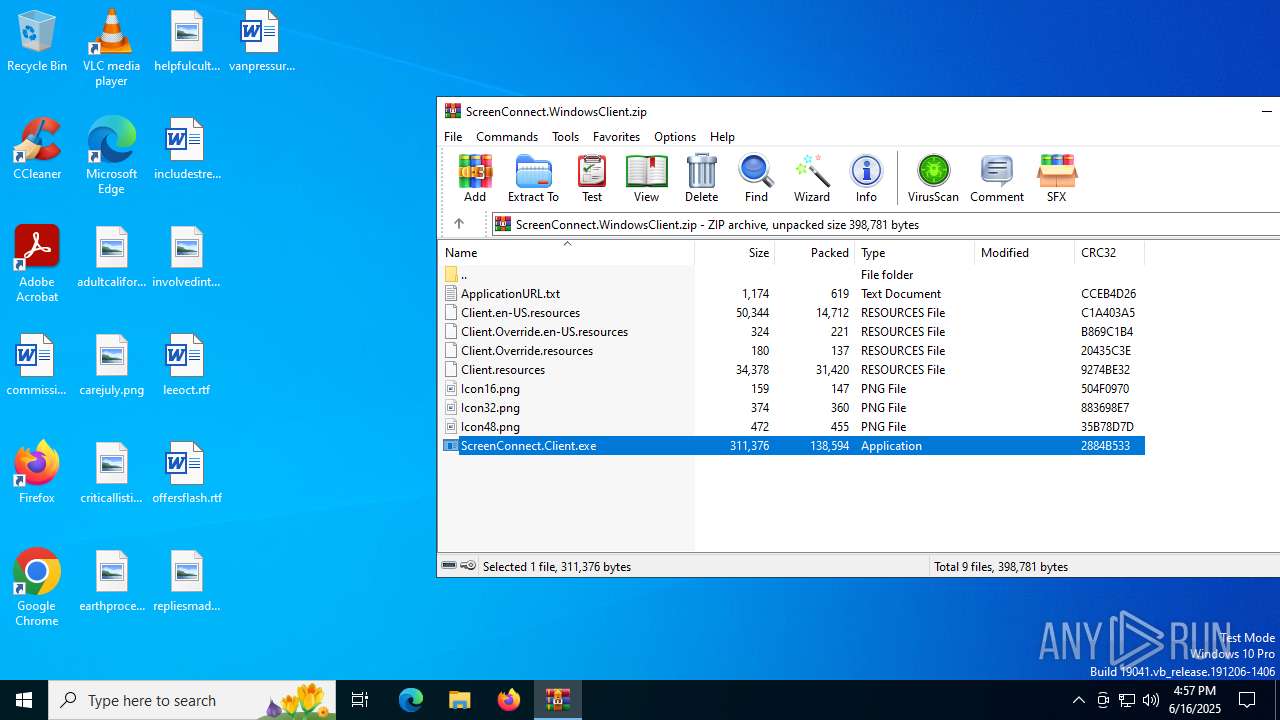The width and height of the screenshot is (1280, 720).
Task: Open the Options menu
Action: pyautogui.click(x=675, y=136)
